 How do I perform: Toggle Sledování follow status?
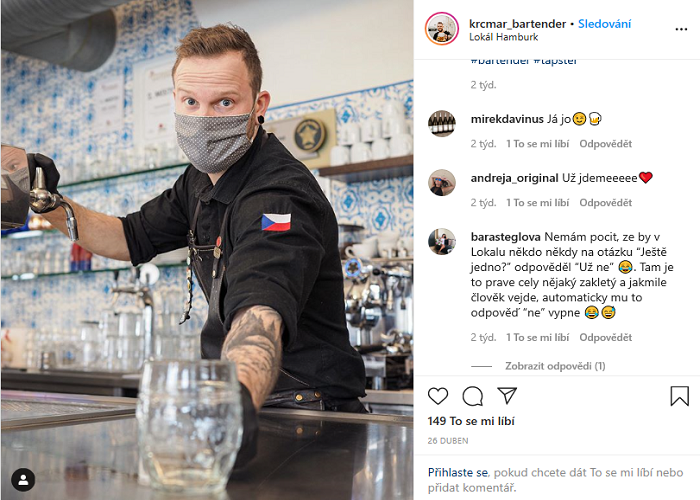604,24
